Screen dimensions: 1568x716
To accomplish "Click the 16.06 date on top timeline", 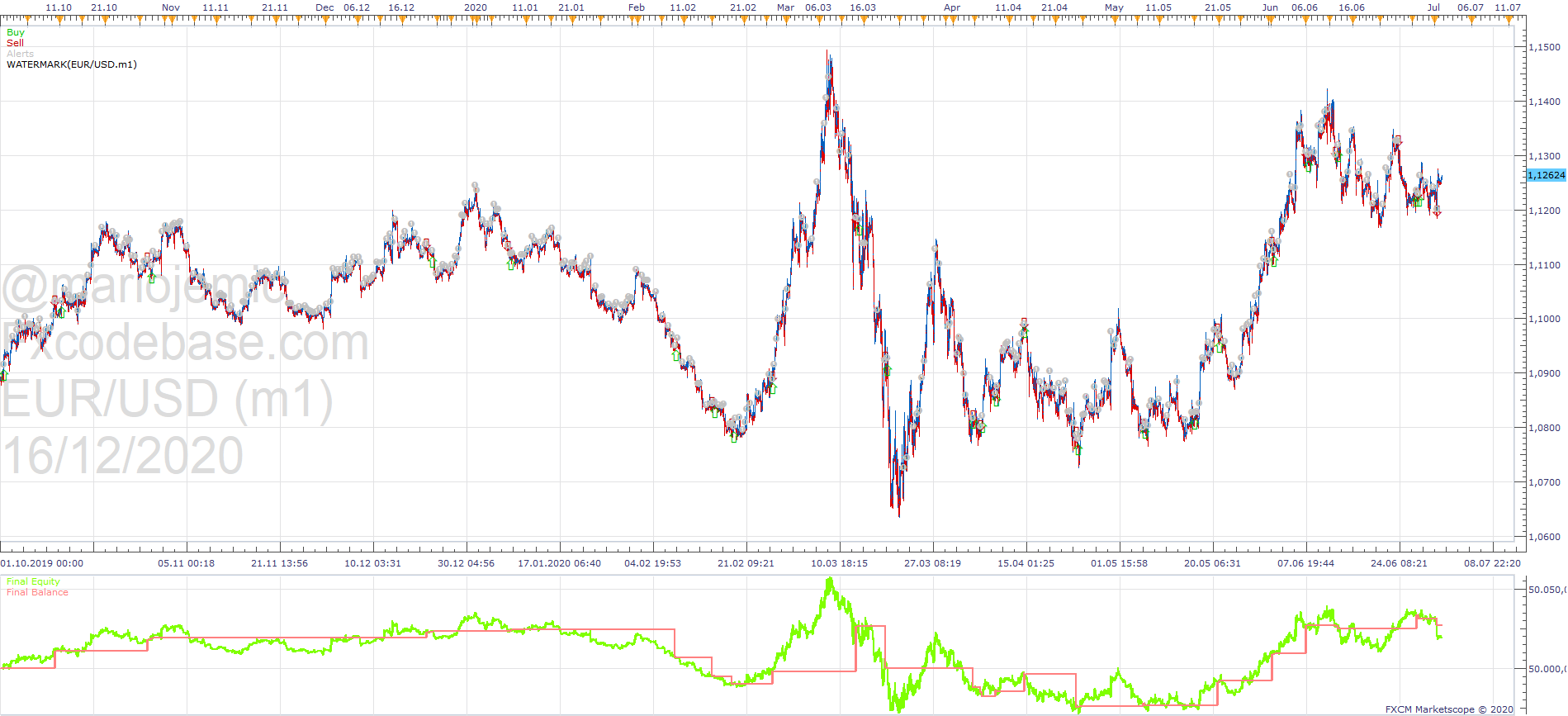I will pos(1352,7).
